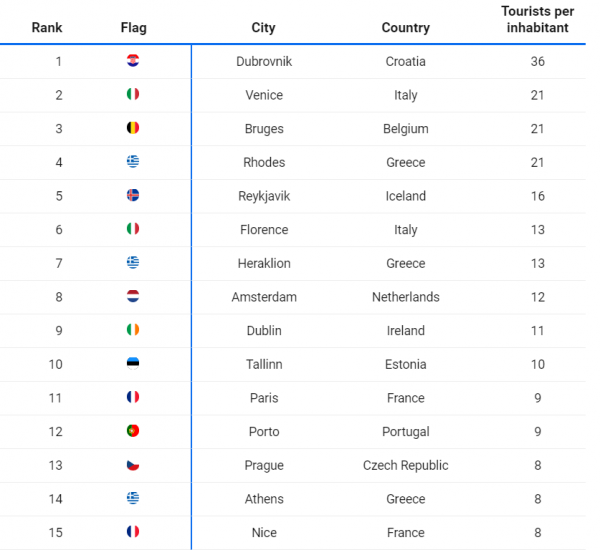Click the Iceland flag icon in Reykjavik row
Image resolution: width=600 pixels, height=550 pixels.
[133, 196]
